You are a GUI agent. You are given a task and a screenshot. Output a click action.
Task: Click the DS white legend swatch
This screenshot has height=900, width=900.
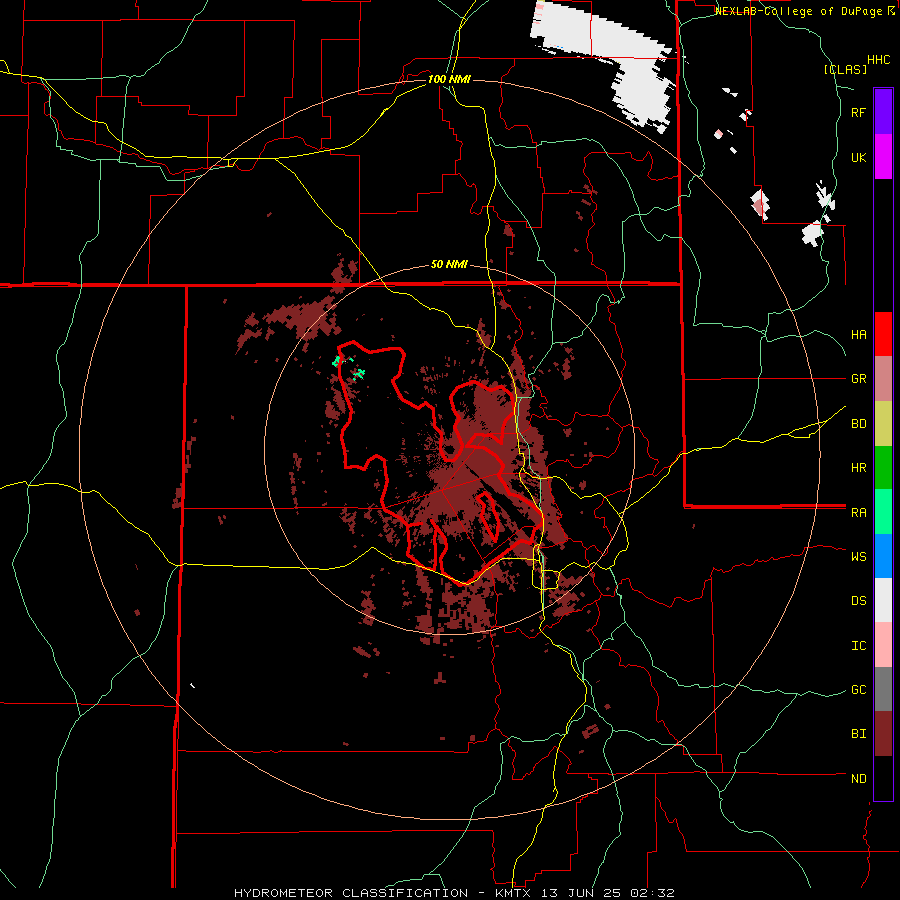[x=883, y=600]
